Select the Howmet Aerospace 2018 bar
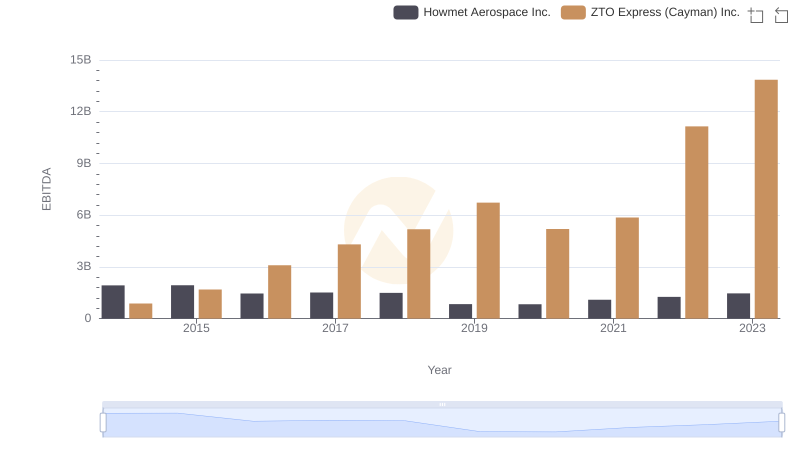This screenshot has height=461, width=800. 391,305
